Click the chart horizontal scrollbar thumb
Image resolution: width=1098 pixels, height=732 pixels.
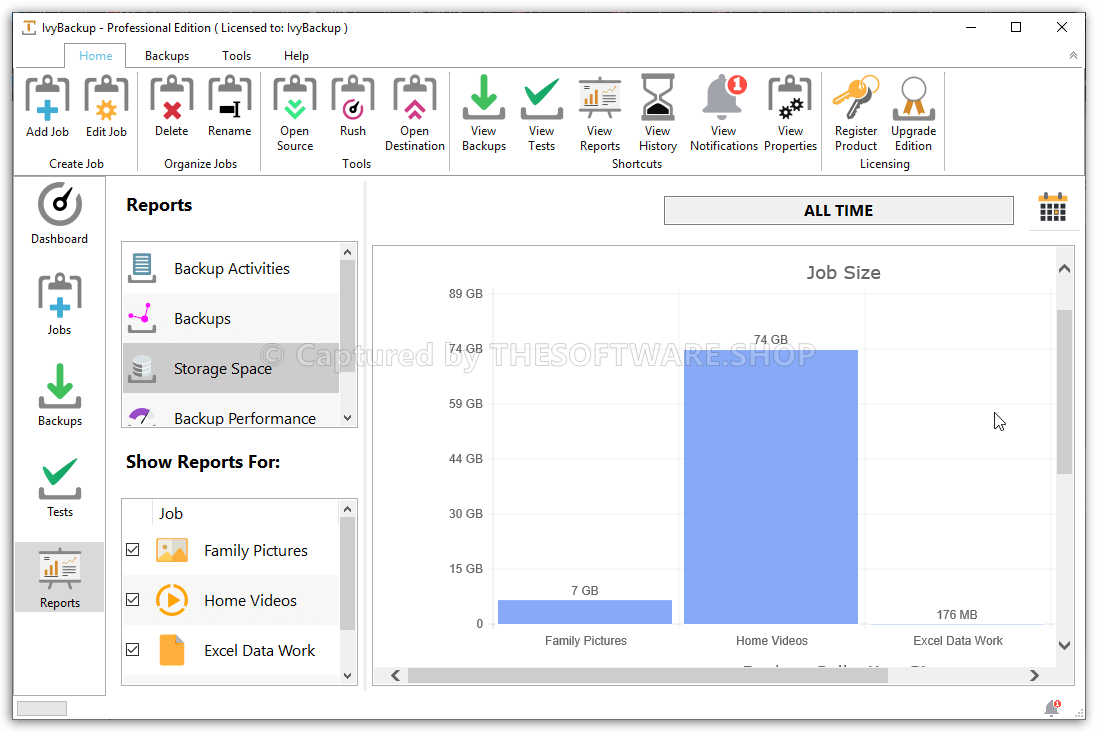click(647, 676)
